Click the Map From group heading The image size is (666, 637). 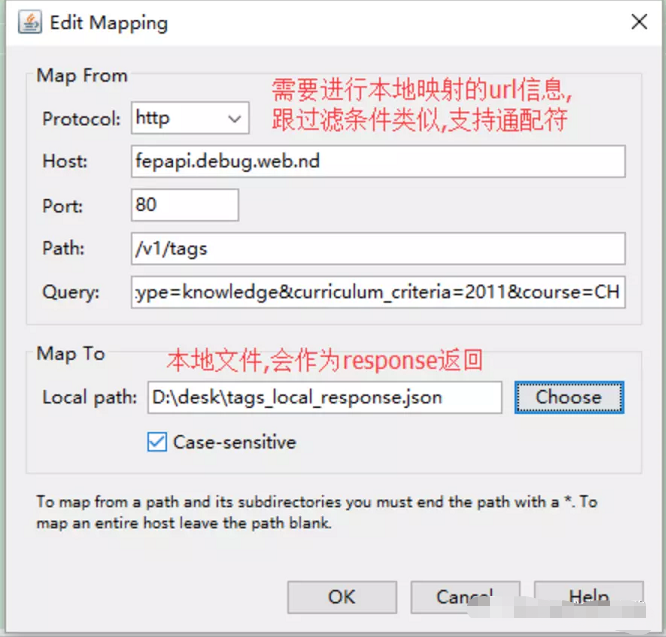point(82,76)
